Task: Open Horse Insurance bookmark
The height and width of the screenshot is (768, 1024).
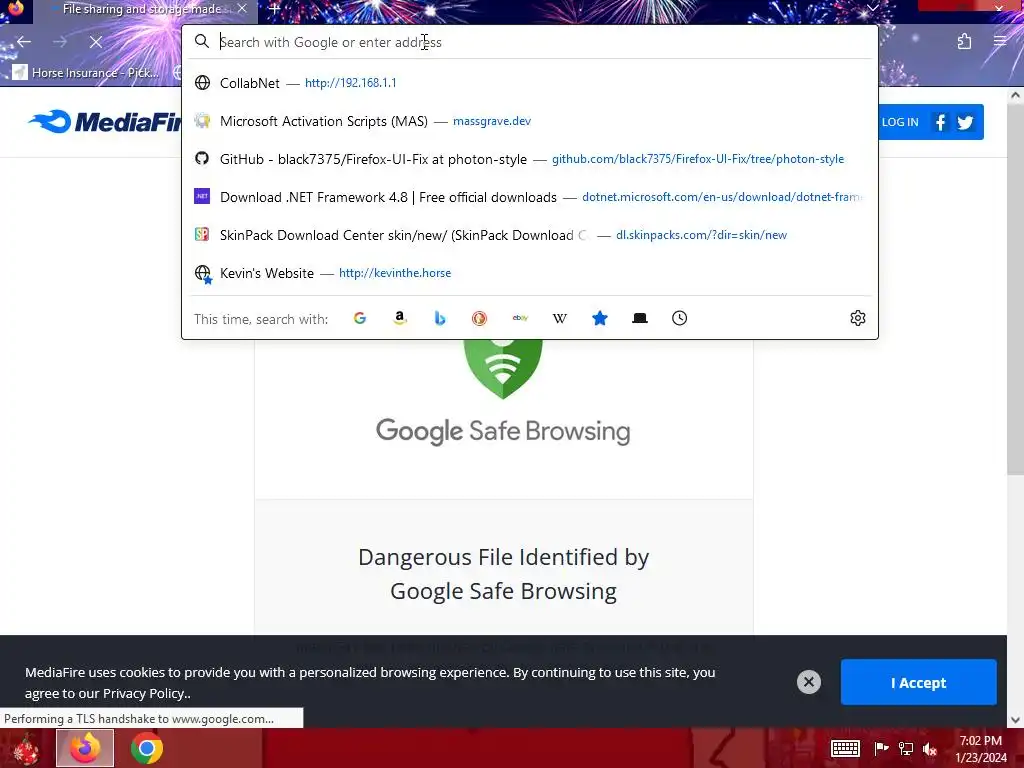Action: click(86, 72)
